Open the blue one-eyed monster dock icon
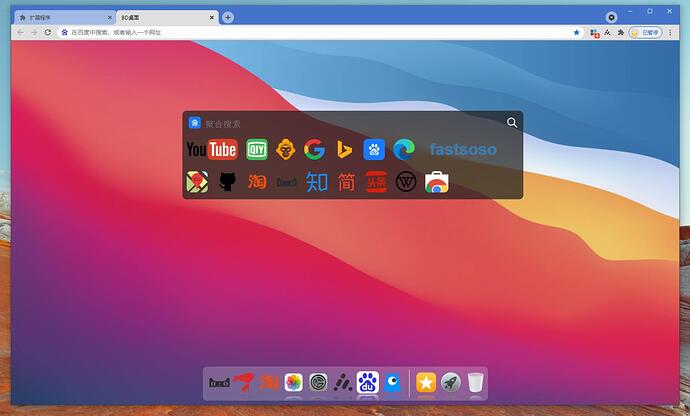 coord(393,382)
